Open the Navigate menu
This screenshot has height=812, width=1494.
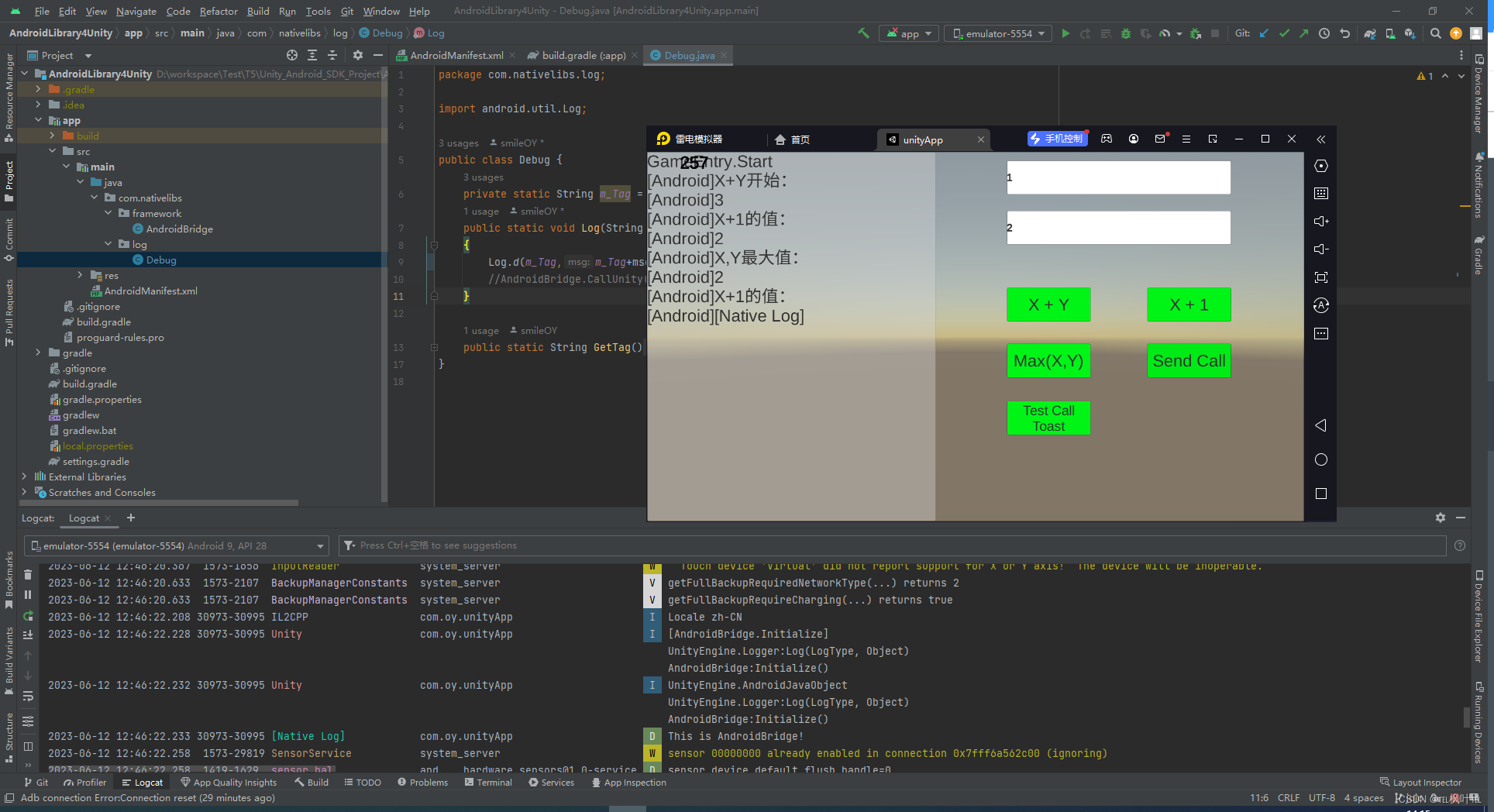pyautogui.click(x=136, y=11)
